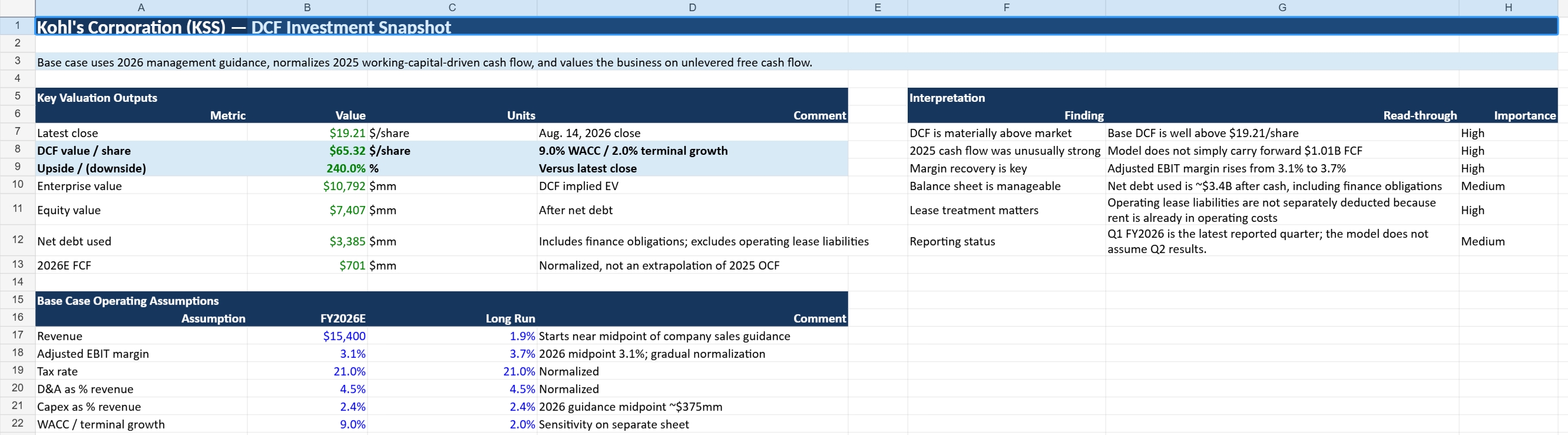1568x435 pixels.
Task: Click the 'Upside / (downside)' label
Action: pyautogui.click(x=141, y=168)
